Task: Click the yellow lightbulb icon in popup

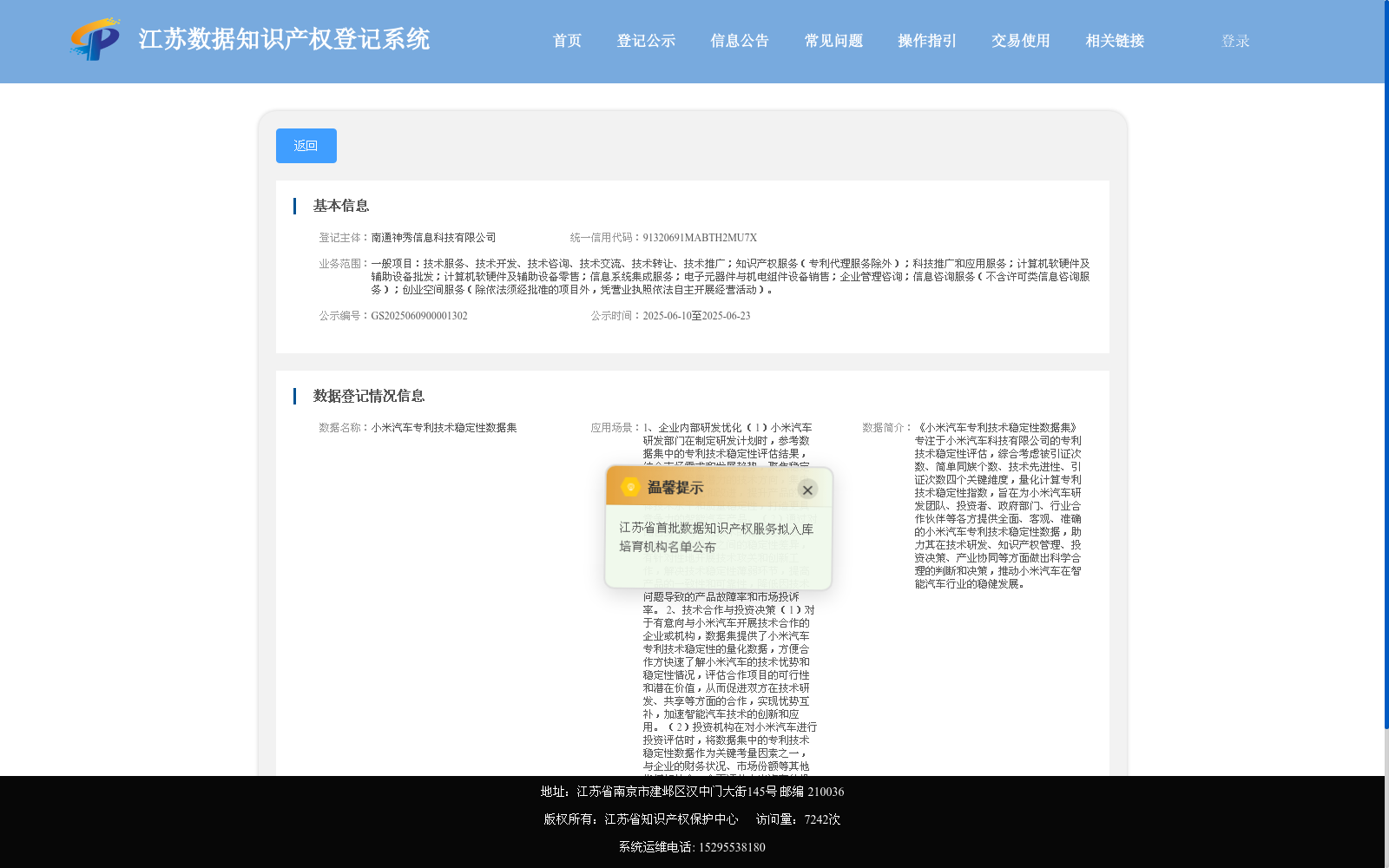Action: pyautogui.click(x=631, y=488)
